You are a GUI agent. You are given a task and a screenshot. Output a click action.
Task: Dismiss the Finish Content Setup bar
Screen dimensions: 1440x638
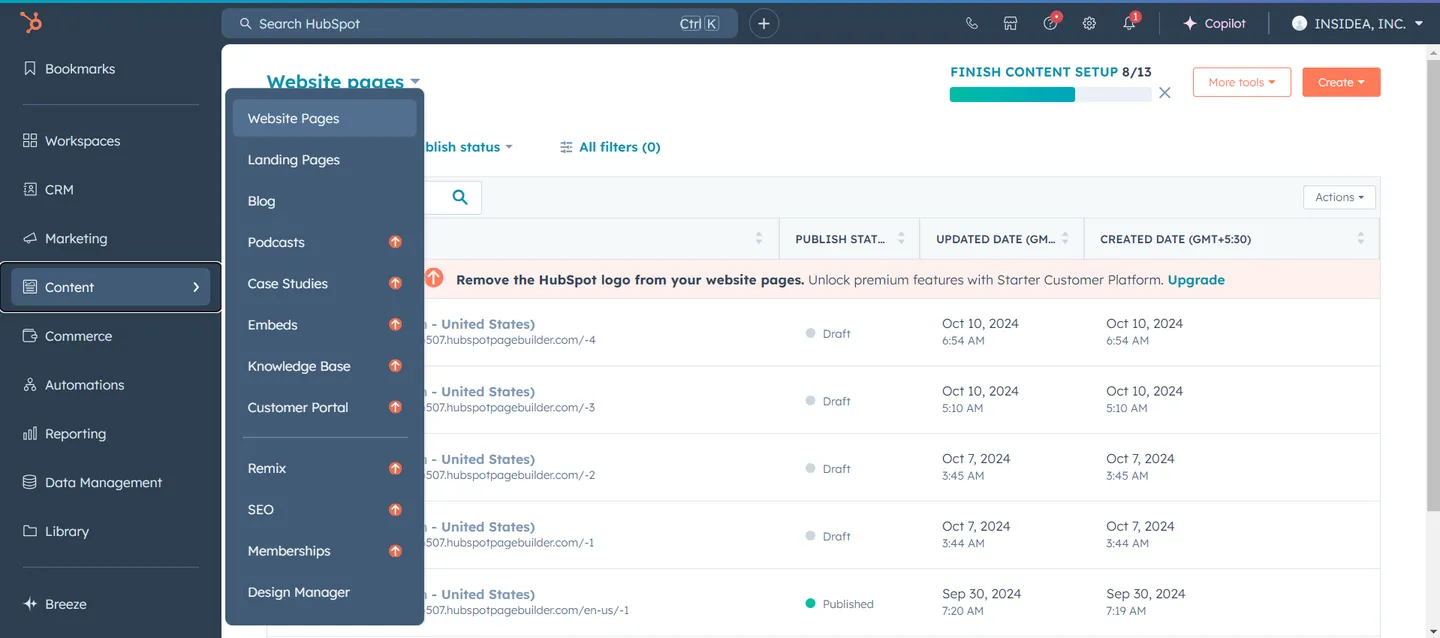[1164, 93]
